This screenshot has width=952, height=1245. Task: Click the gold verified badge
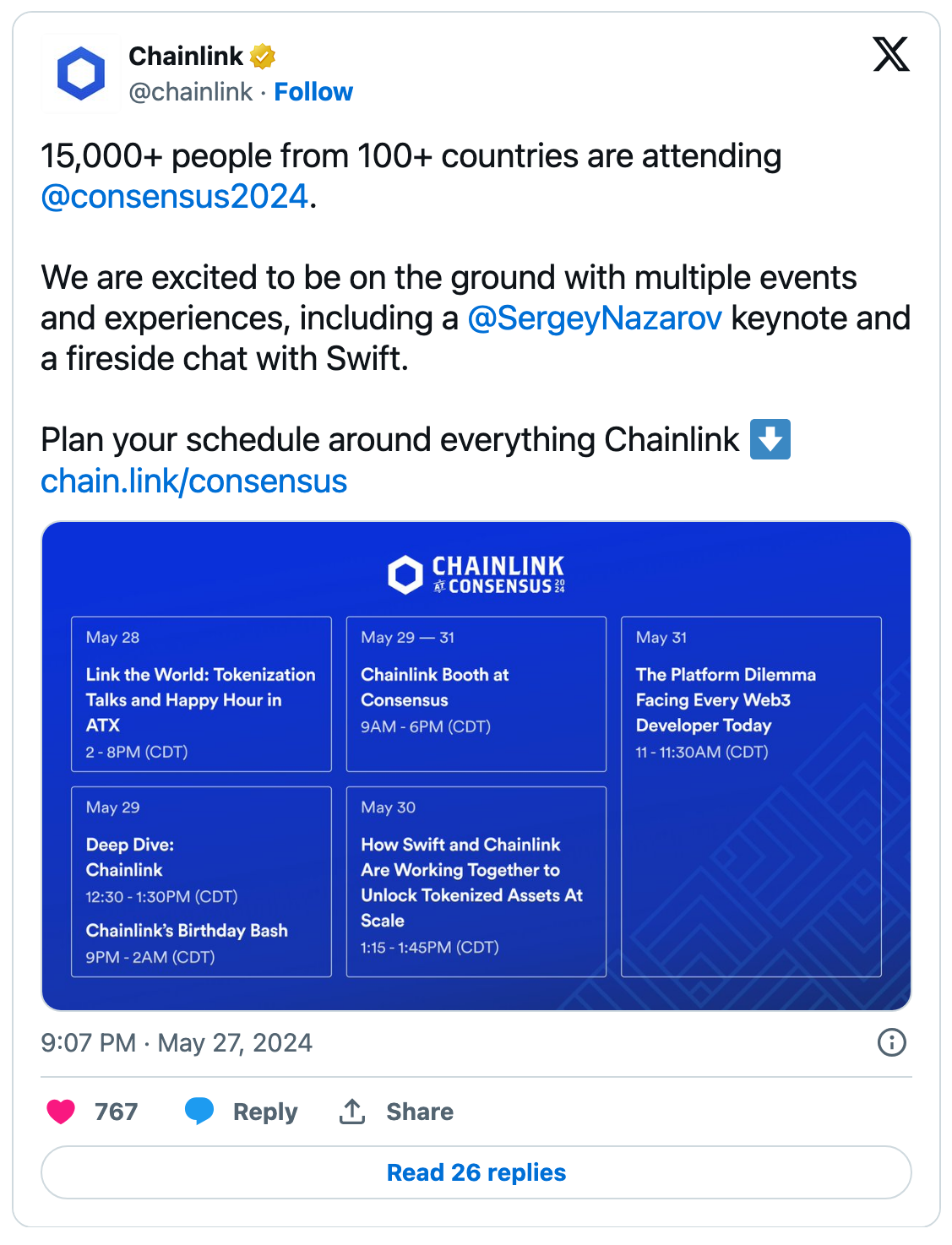[x=263, y=57]
